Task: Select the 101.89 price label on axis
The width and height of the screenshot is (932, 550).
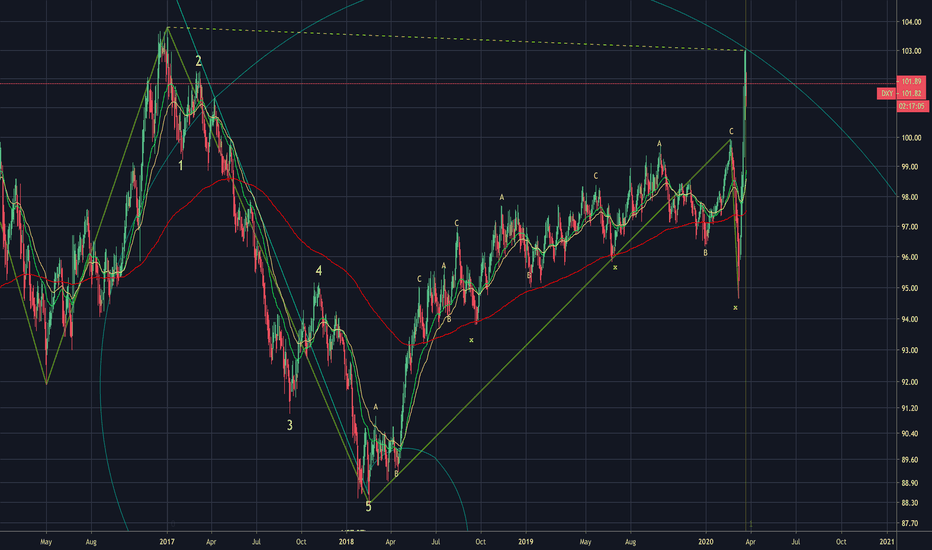Action: click(x=911, y=81)
